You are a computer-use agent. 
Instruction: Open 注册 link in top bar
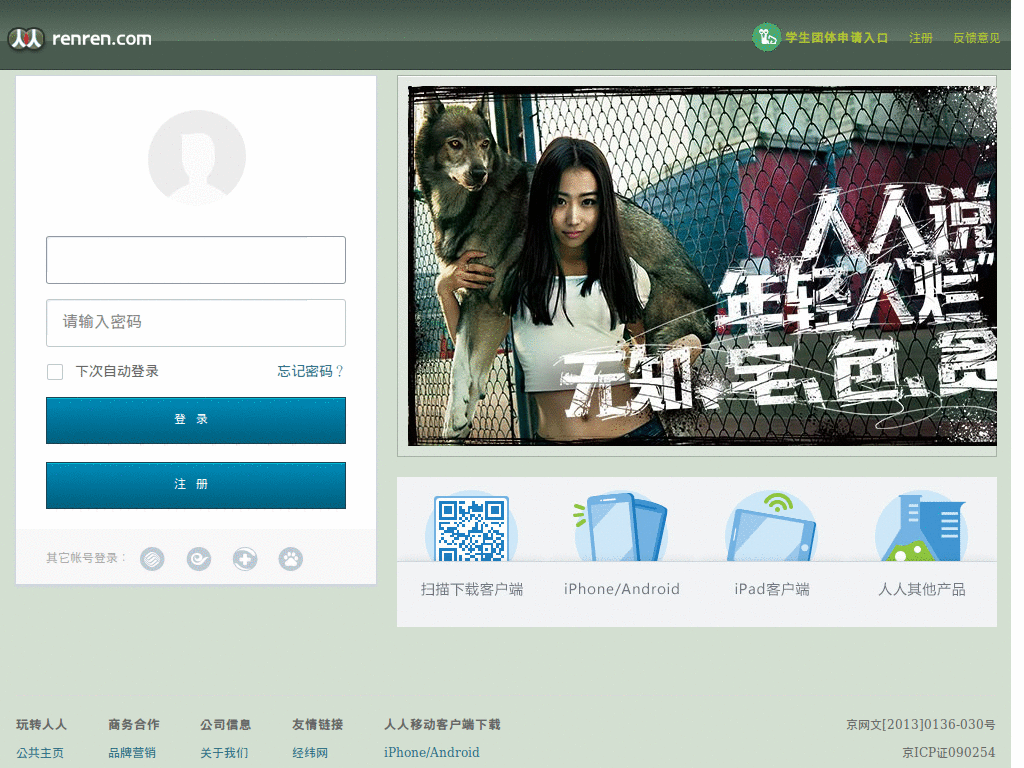pos(921,38)
